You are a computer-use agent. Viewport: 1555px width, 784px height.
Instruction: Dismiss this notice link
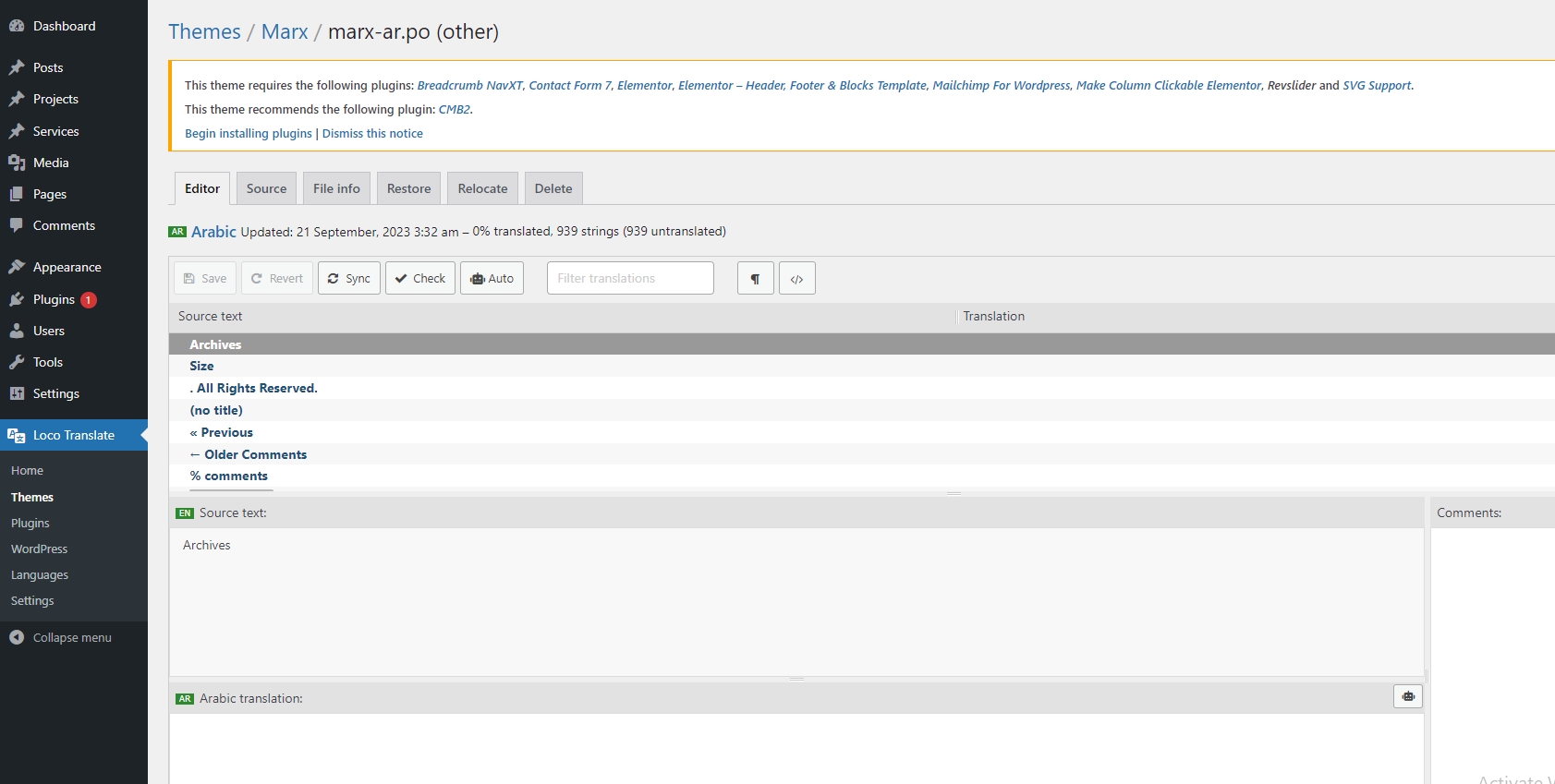coord(372,134)
